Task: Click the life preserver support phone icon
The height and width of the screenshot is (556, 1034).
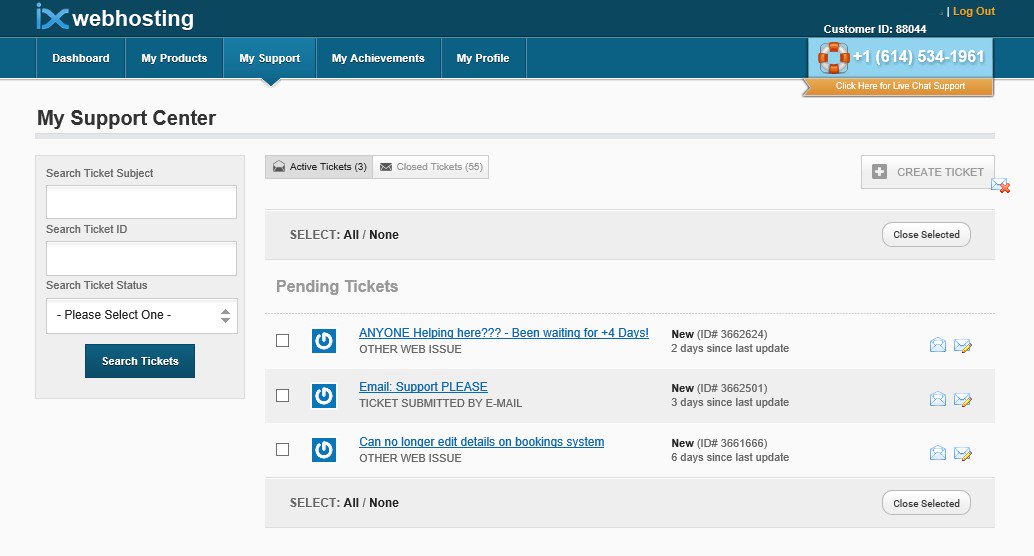Action: [x=834, y=57]
